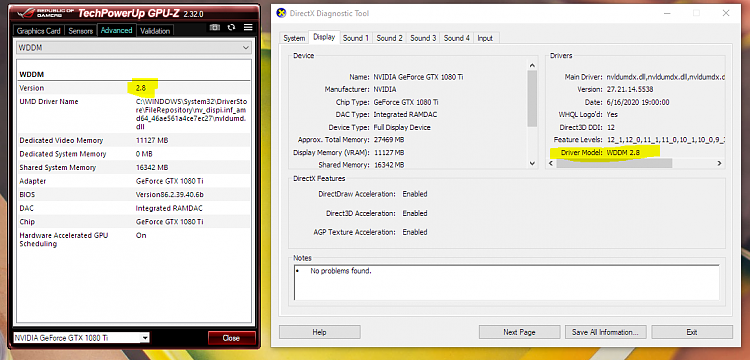Minimize the DirectX Diagnostic Tool window
750x360 pixels.
[x=667, y=13]
